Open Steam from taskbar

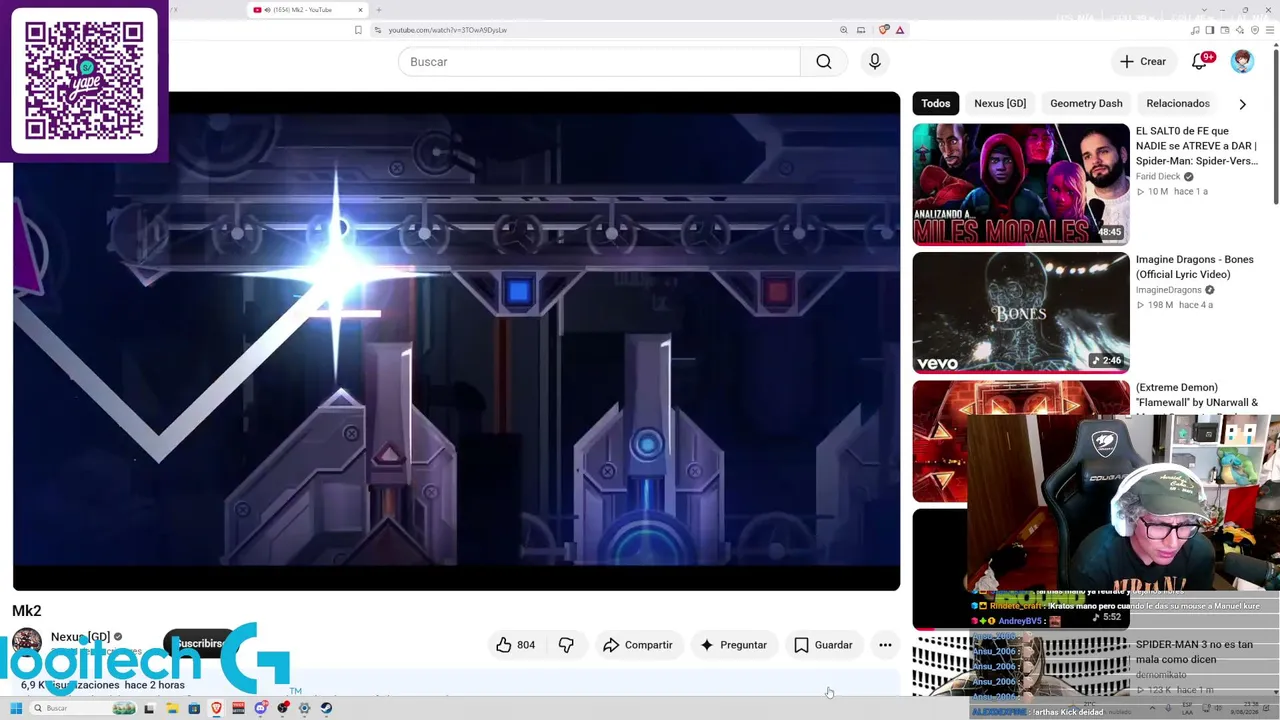(326, 708)
